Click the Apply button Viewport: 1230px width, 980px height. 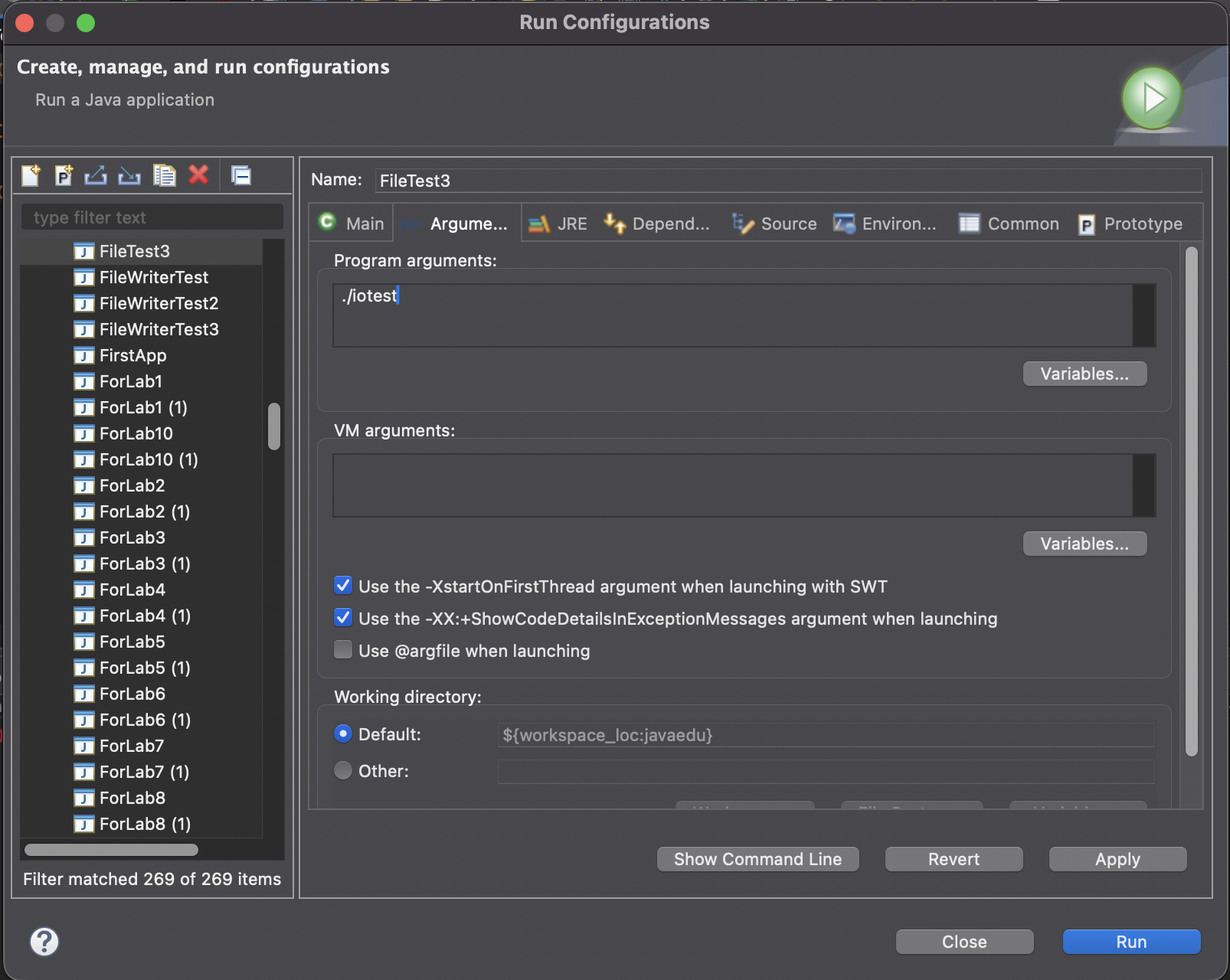point(1117,859)
